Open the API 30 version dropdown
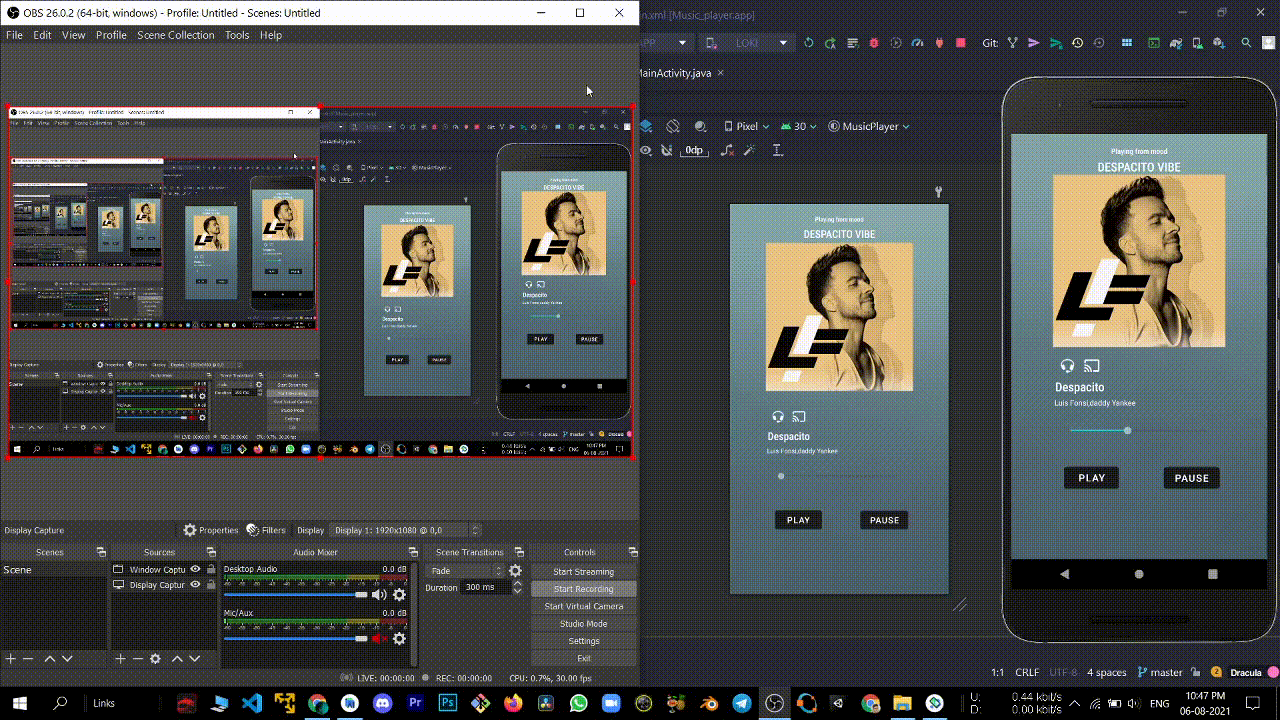This screenshot has width=1280, height=720. (x=798, y=126)
